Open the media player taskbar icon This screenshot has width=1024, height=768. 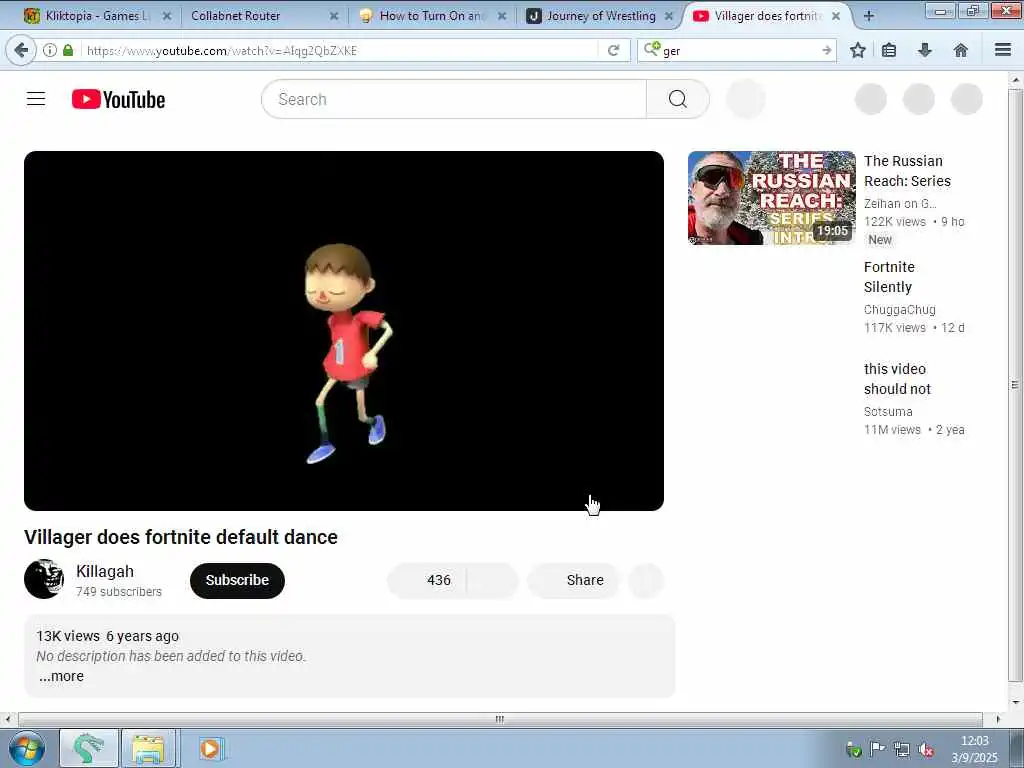[x=210, y=748]
